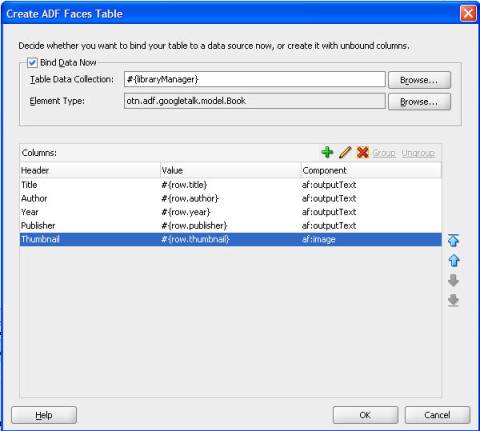Move selected column to top arrow

453,240
